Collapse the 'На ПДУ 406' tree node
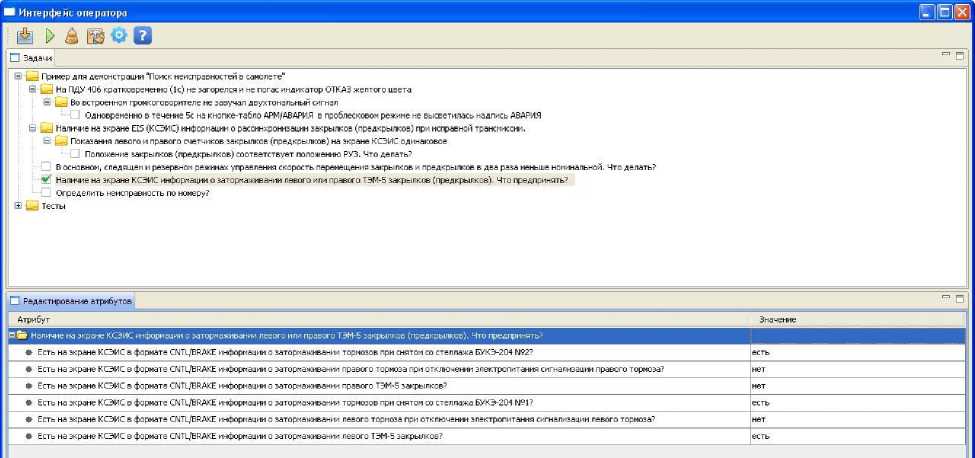Screen dimensions: 975x458 (x=32, y=89)
